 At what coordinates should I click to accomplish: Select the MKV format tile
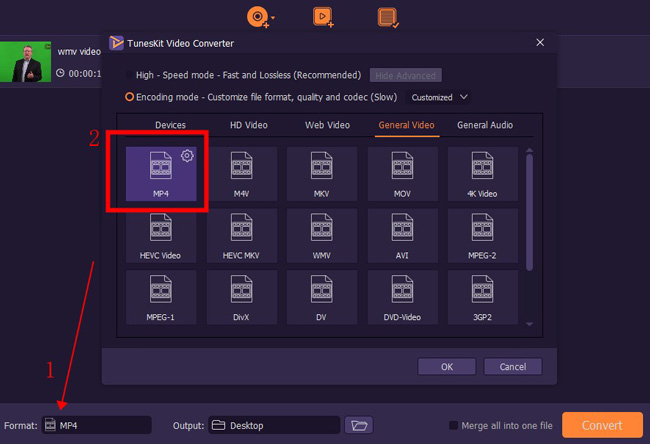point(322,174)
